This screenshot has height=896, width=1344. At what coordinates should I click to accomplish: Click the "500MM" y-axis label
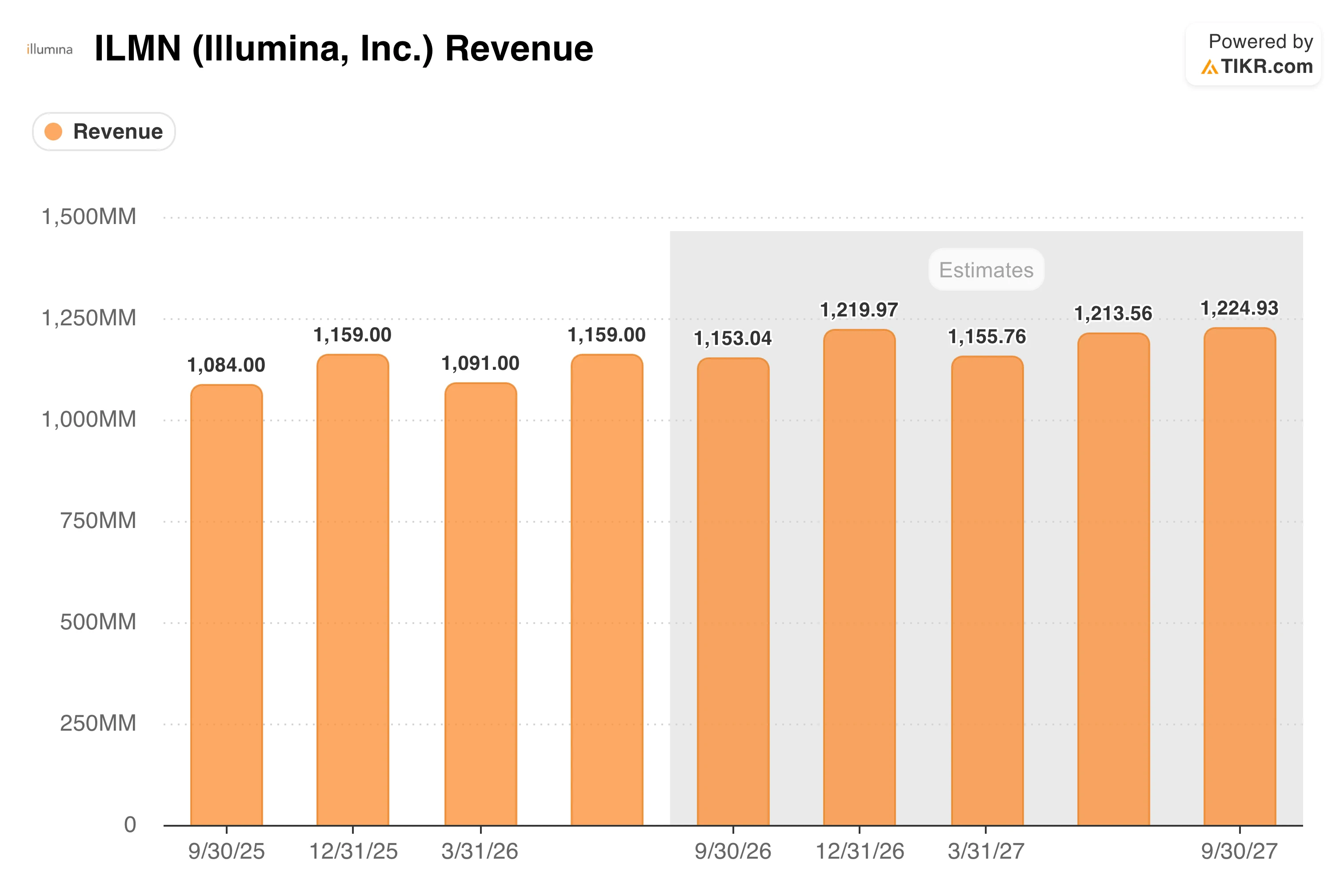tap(98, 622)
